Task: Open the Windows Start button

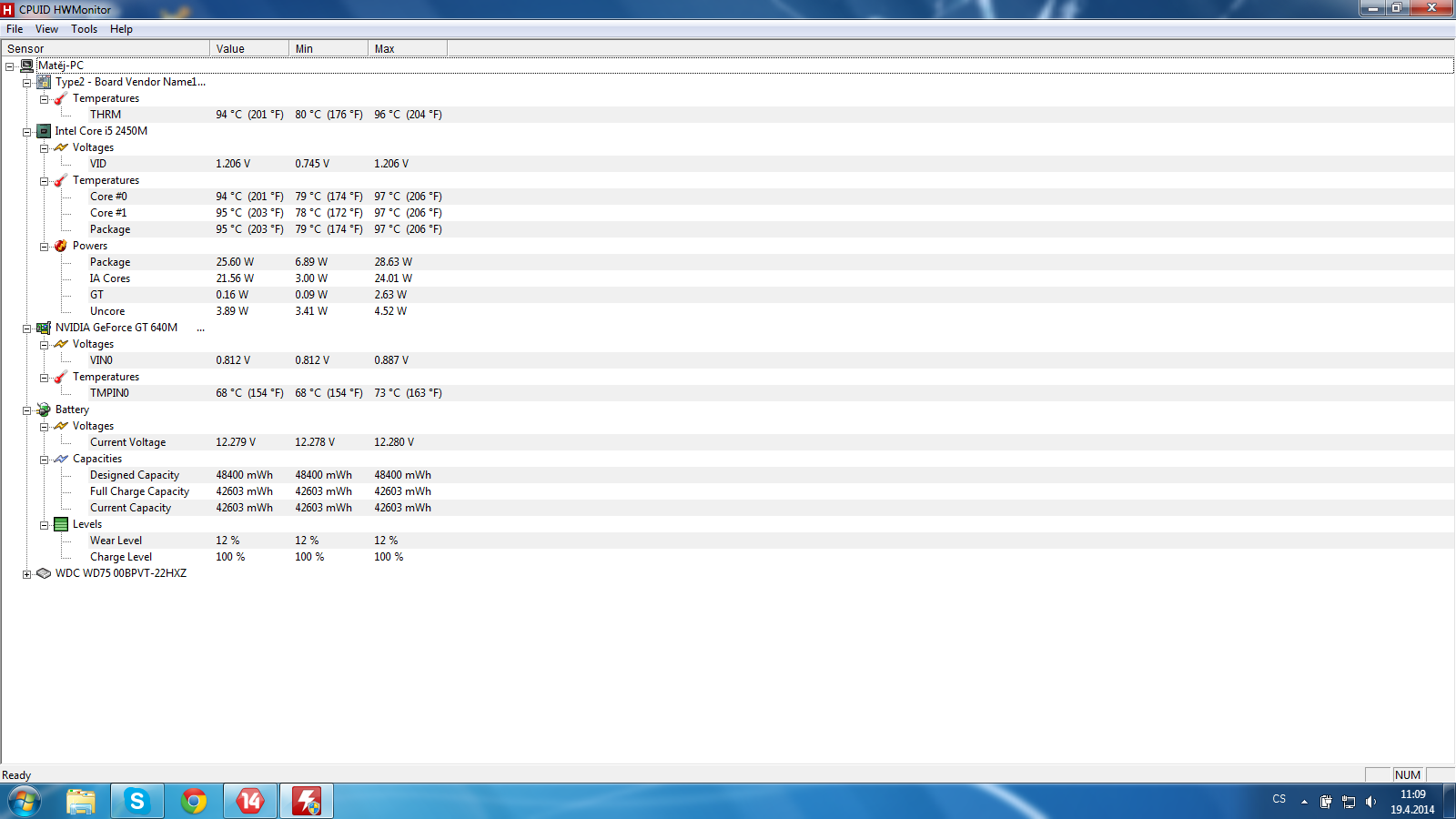Action: pyautogui.click(x=25, y=802)
